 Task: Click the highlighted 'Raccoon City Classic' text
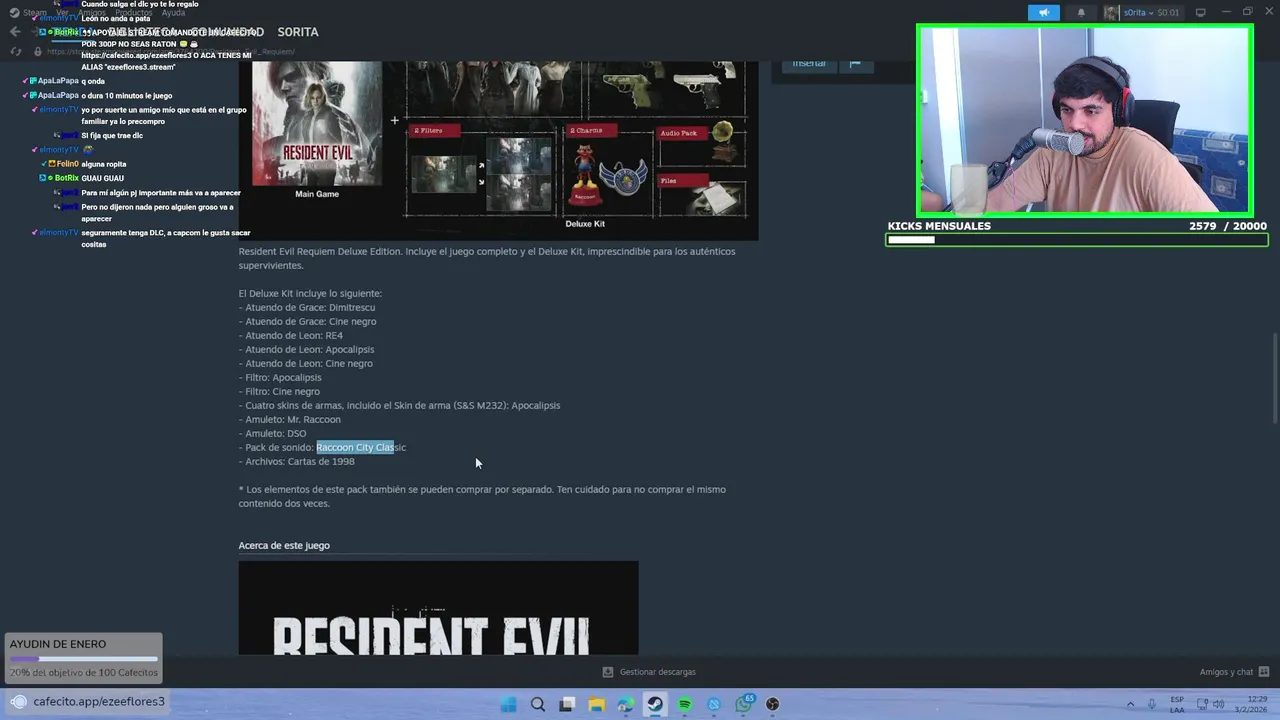(361, 447)
